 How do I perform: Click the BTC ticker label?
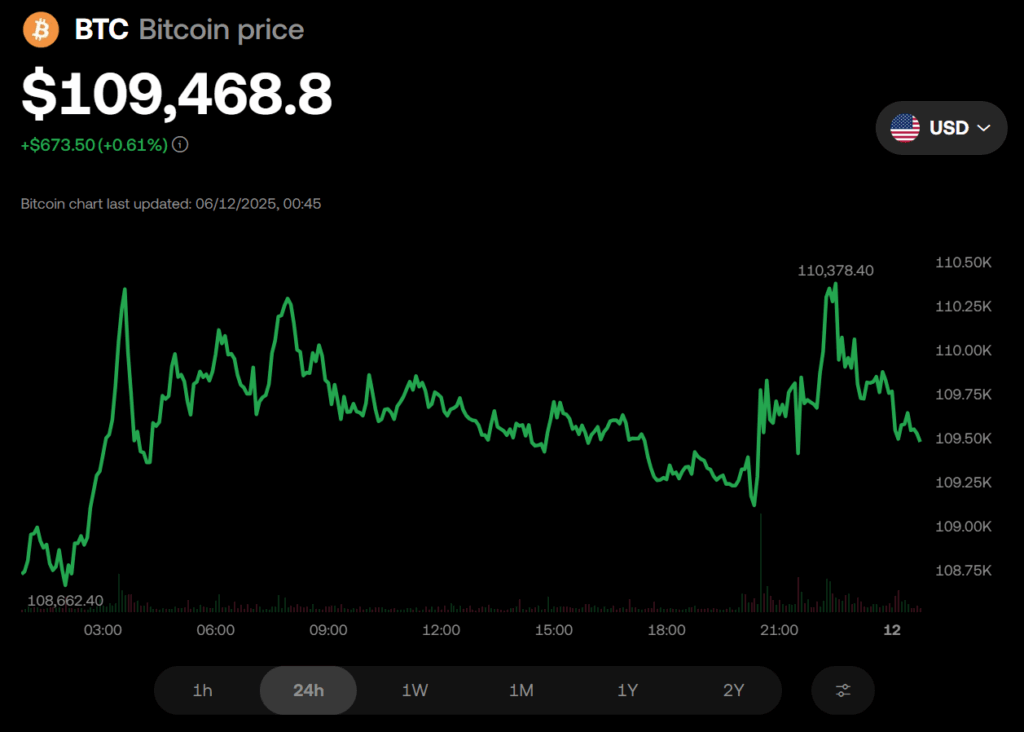[101, 29]
